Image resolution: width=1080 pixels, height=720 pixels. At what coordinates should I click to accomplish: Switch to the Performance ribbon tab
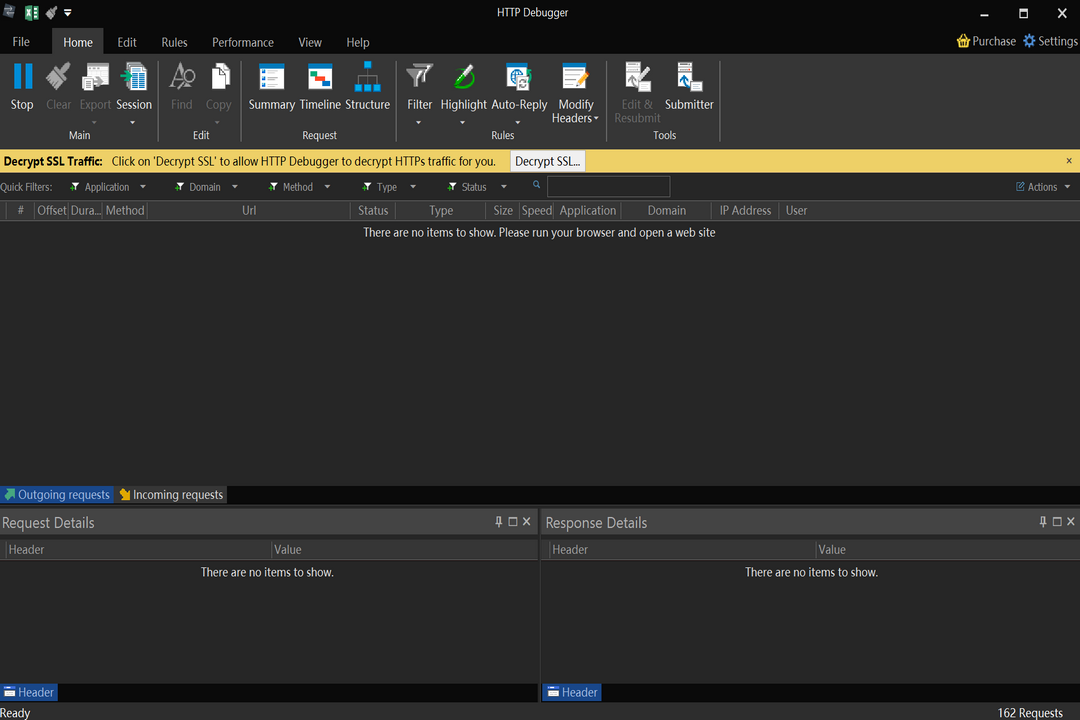[242, 42]
